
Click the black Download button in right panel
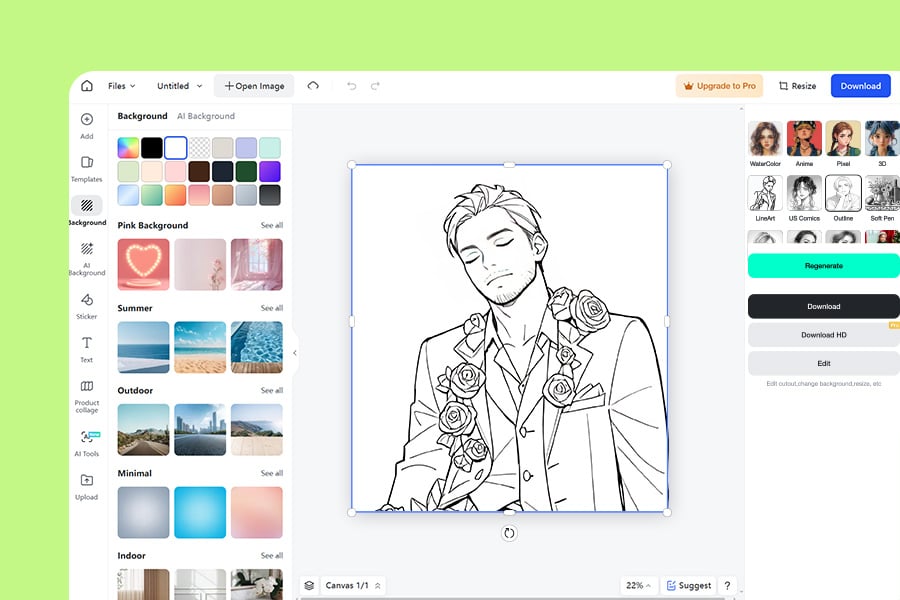(824, 307)
